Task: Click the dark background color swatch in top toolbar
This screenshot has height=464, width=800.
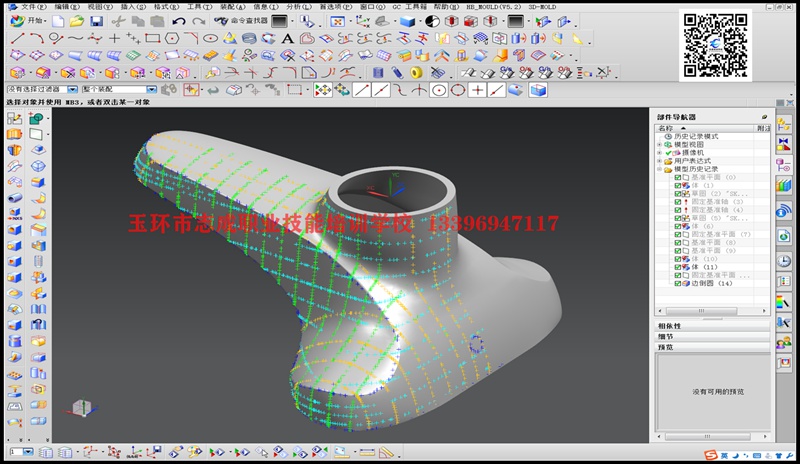Action: 280,21
